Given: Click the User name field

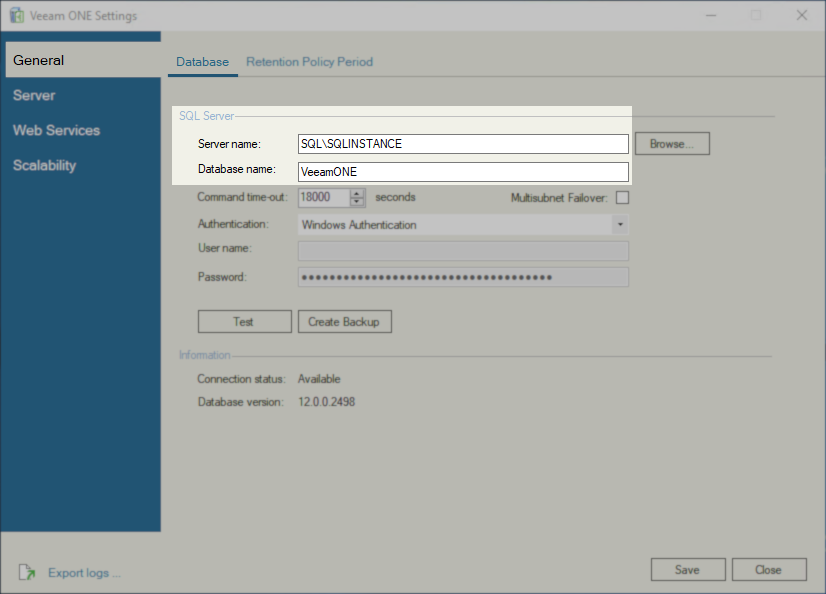Looking at the screenshot, I should [x=463, y=251].
